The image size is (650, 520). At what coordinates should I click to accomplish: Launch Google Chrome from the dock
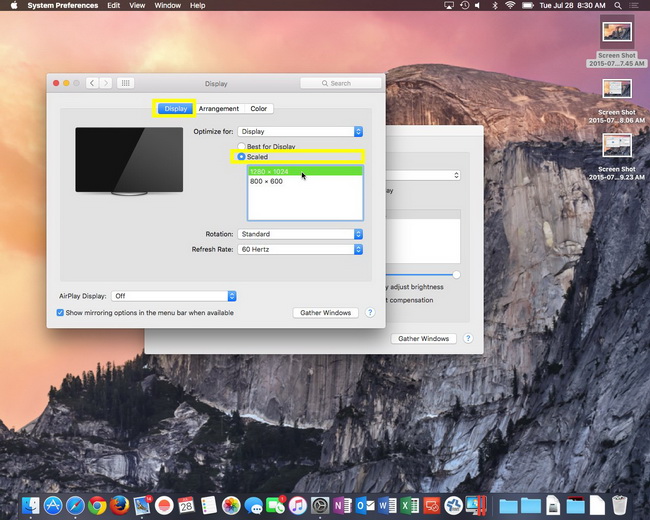click(97, 505)
